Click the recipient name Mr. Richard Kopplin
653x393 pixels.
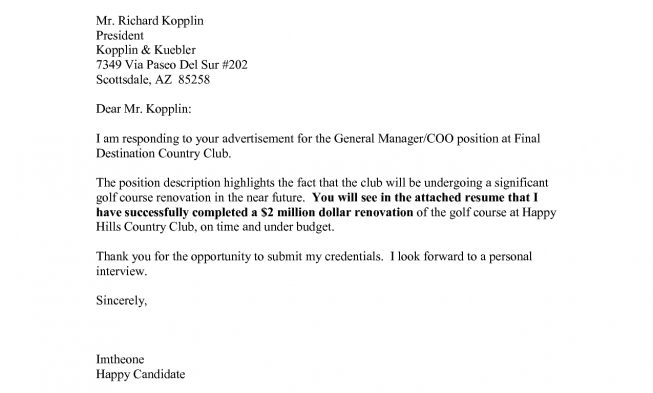pyautogui.click(x=150, y=21)
